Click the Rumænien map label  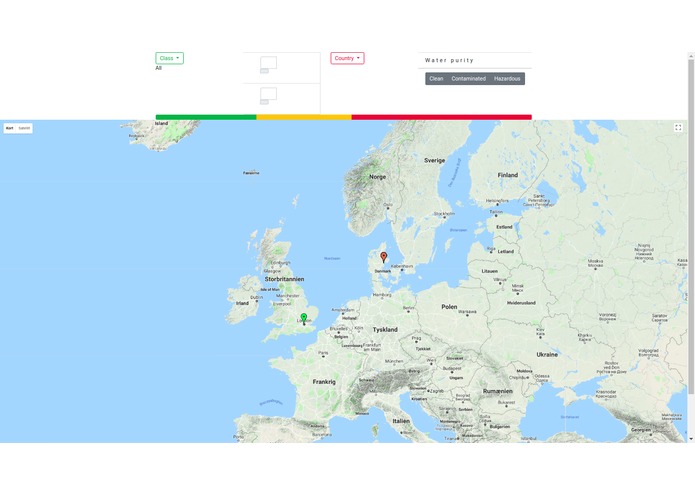498,391
